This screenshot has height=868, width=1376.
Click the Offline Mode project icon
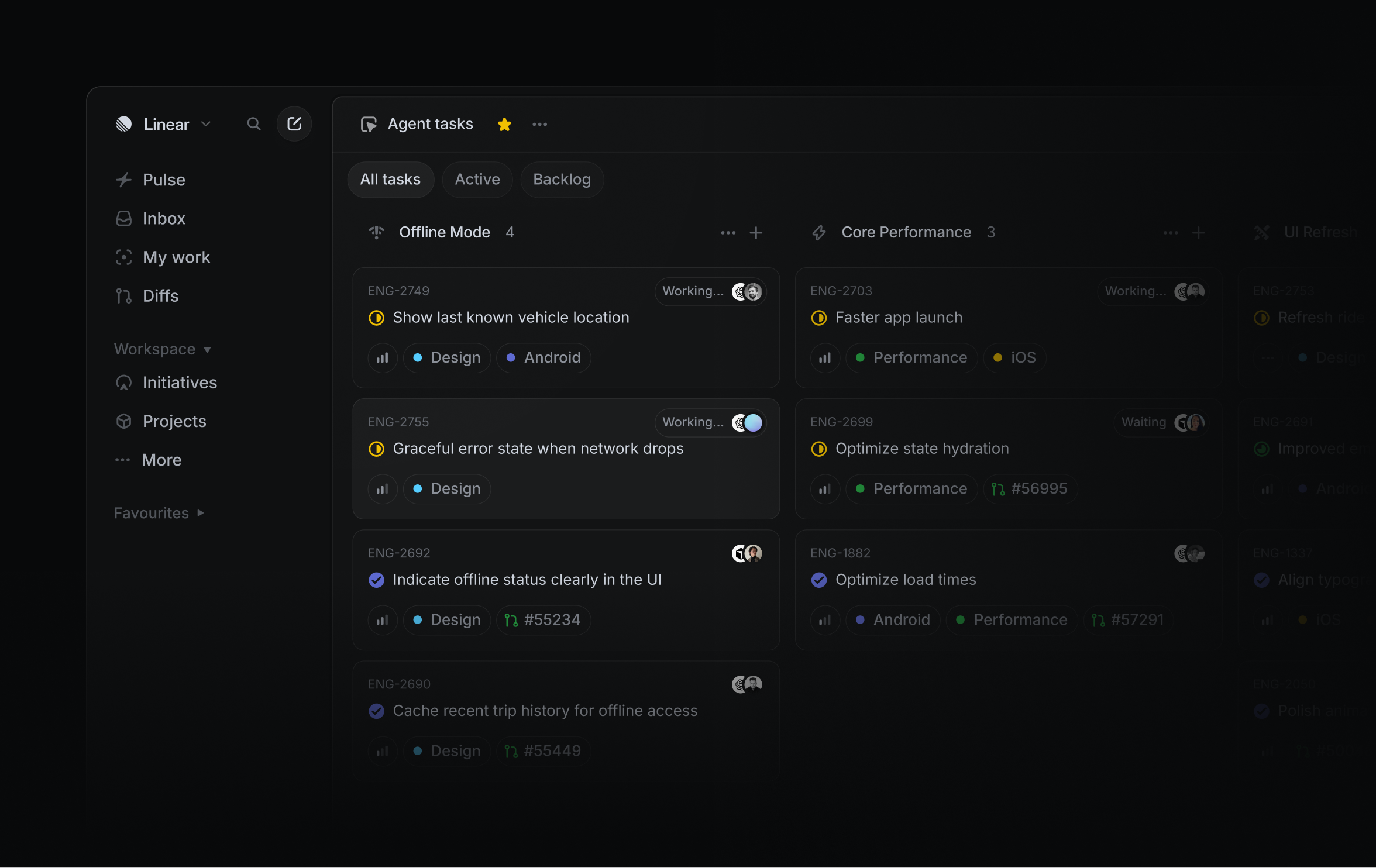pyautogui.click(x=377, y=232)
